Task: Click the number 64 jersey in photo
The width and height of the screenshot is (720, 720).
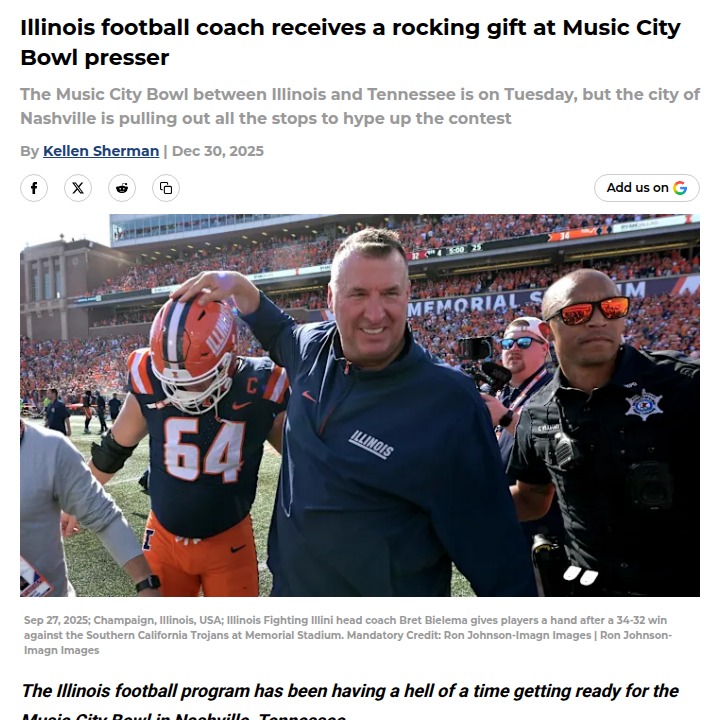Action: click(x=204, y=450)
